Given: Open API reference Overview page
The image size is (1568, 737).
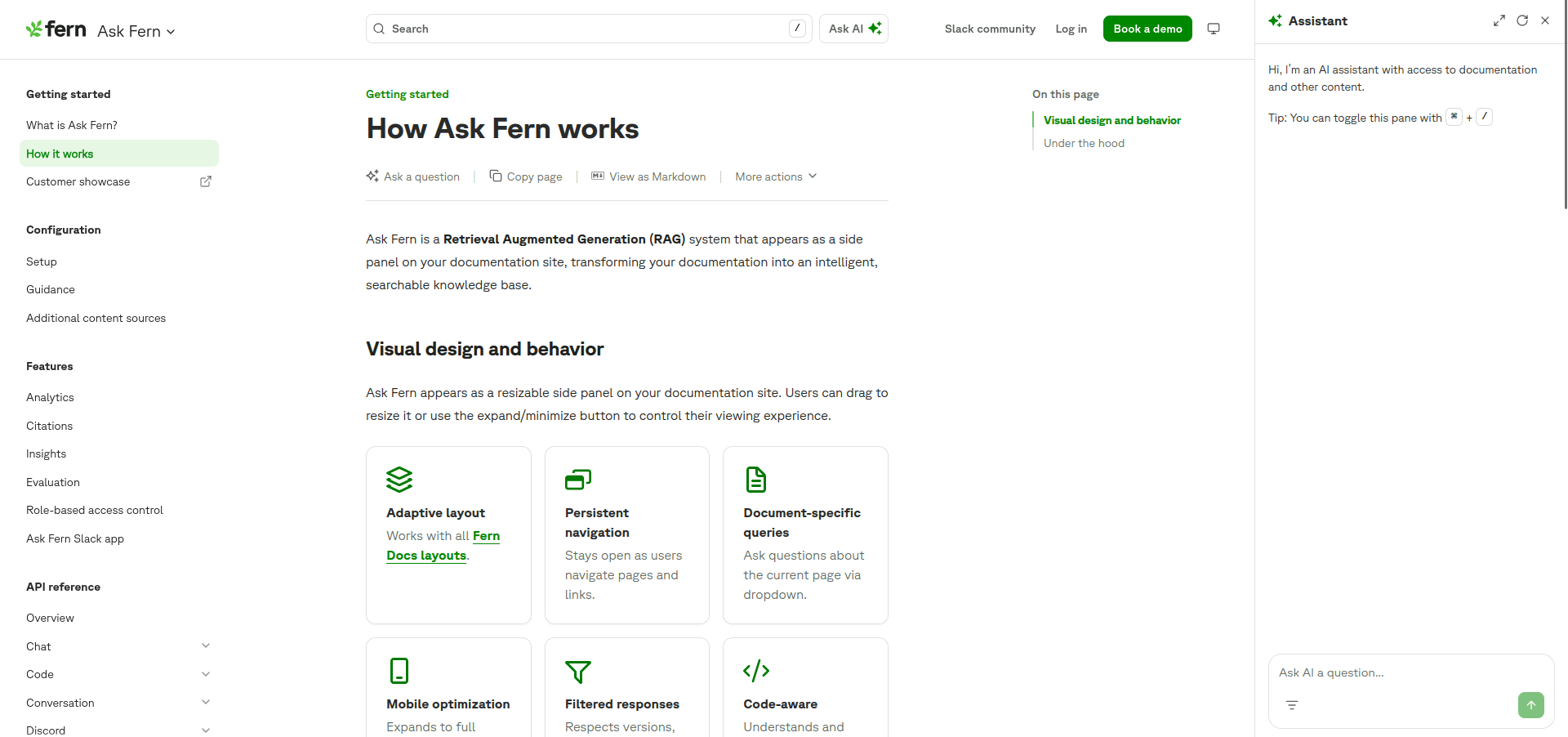Looking at the screenshot, I should [50, 618].
